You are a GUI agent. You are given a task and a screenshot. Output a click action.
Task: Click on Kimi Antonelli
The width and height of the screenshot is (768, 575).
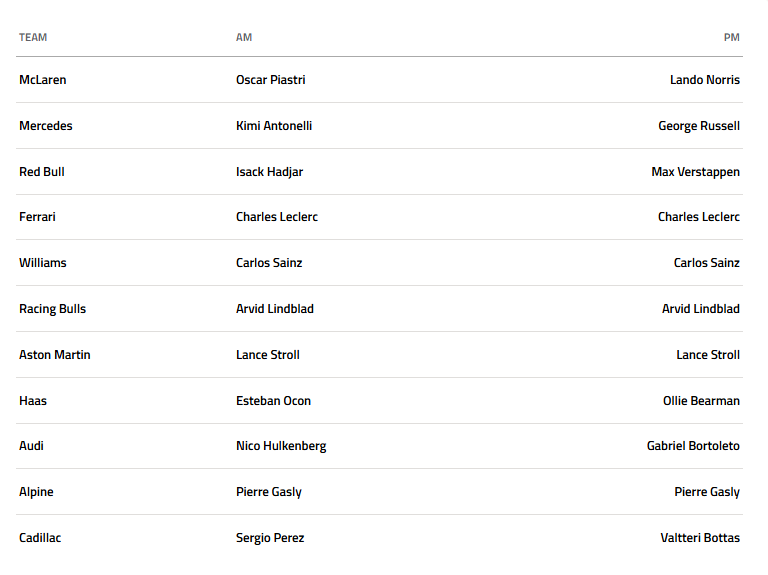pyautogui.click(x=274, y=126)
